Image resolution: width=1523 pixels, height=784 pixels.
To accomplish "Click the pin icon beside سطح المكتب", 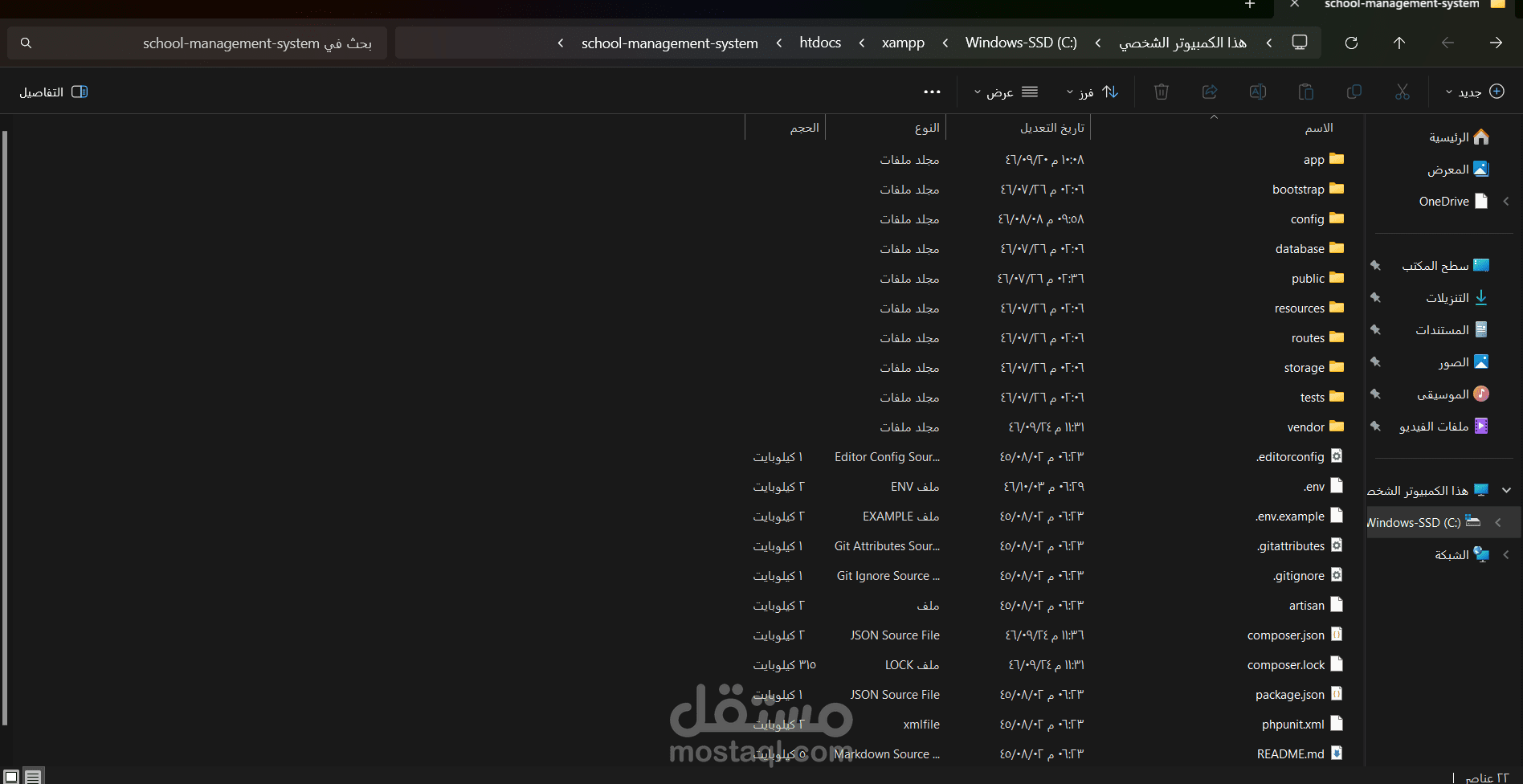I will tap(1375, 265).
